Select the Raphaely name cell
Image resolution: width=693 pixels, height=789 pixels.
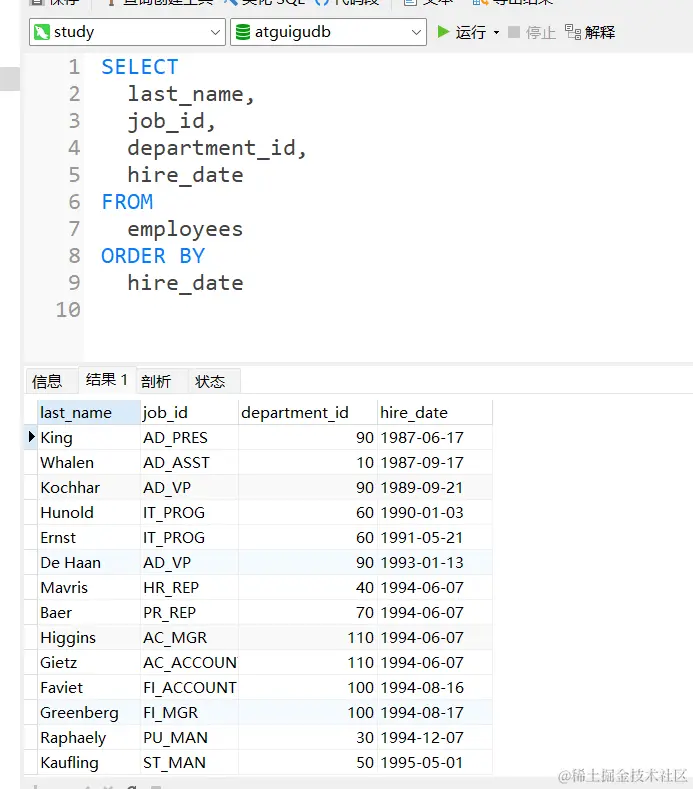tap(89, 738)
